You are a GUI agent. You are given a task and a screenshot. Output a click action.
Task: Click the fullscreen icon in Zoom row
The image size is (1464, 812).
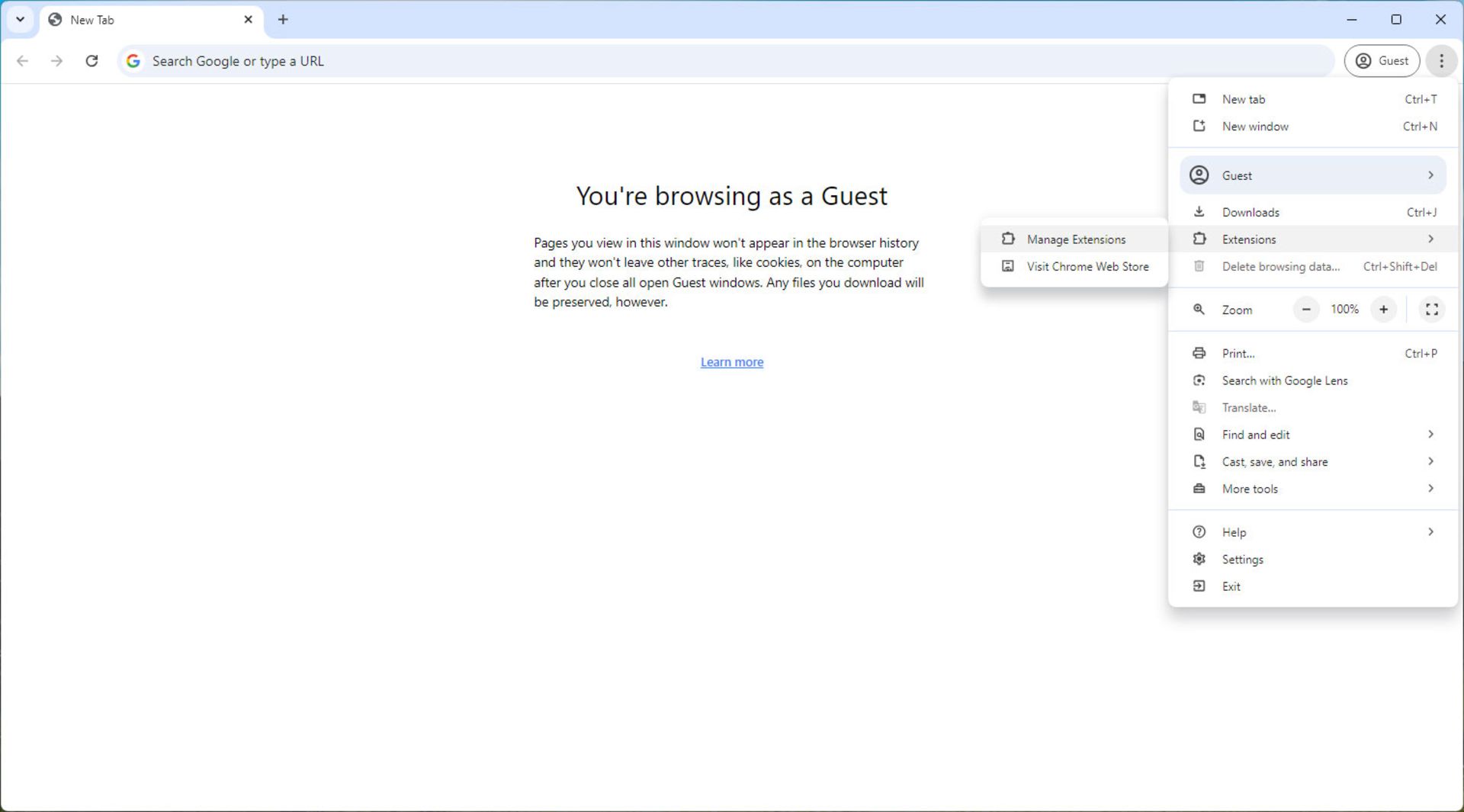[x=1431, y=310]
